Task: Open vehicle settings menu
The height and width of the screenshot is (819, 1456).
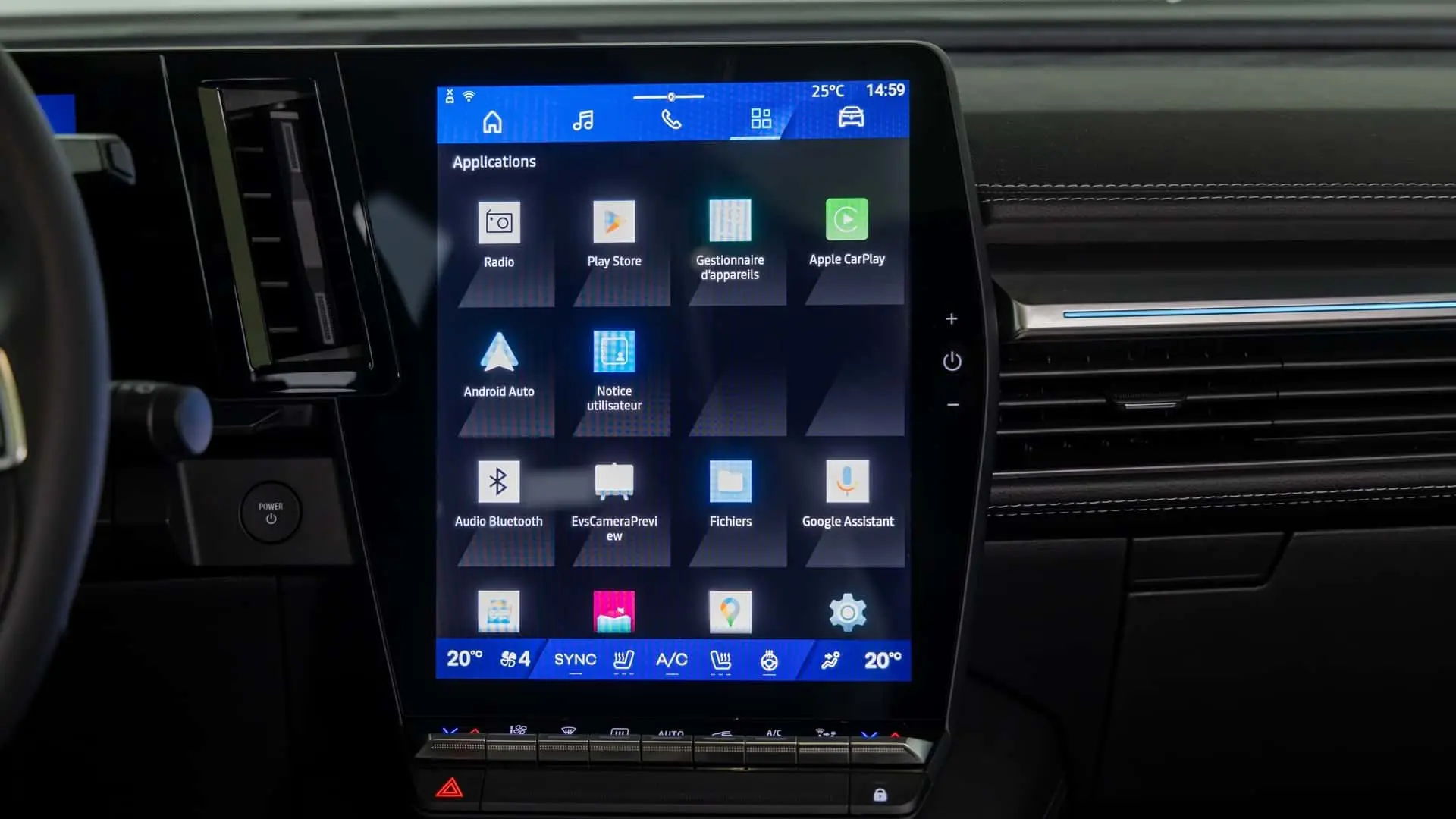Action: [x=850, y=119]
